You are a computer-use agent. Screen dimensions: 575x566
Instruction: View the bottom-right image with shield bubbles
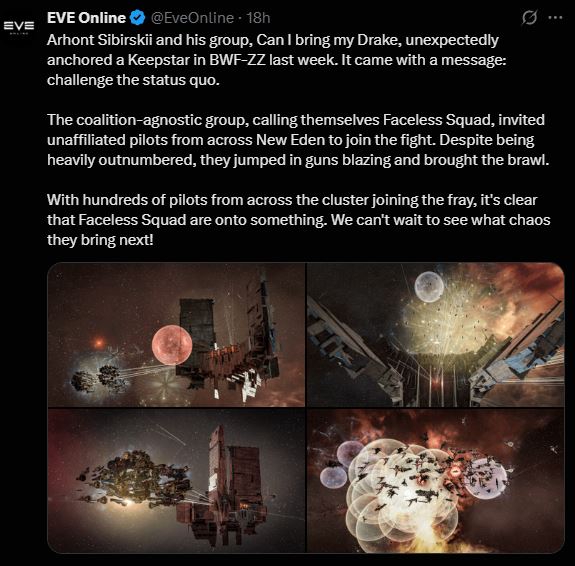(435, 481)
